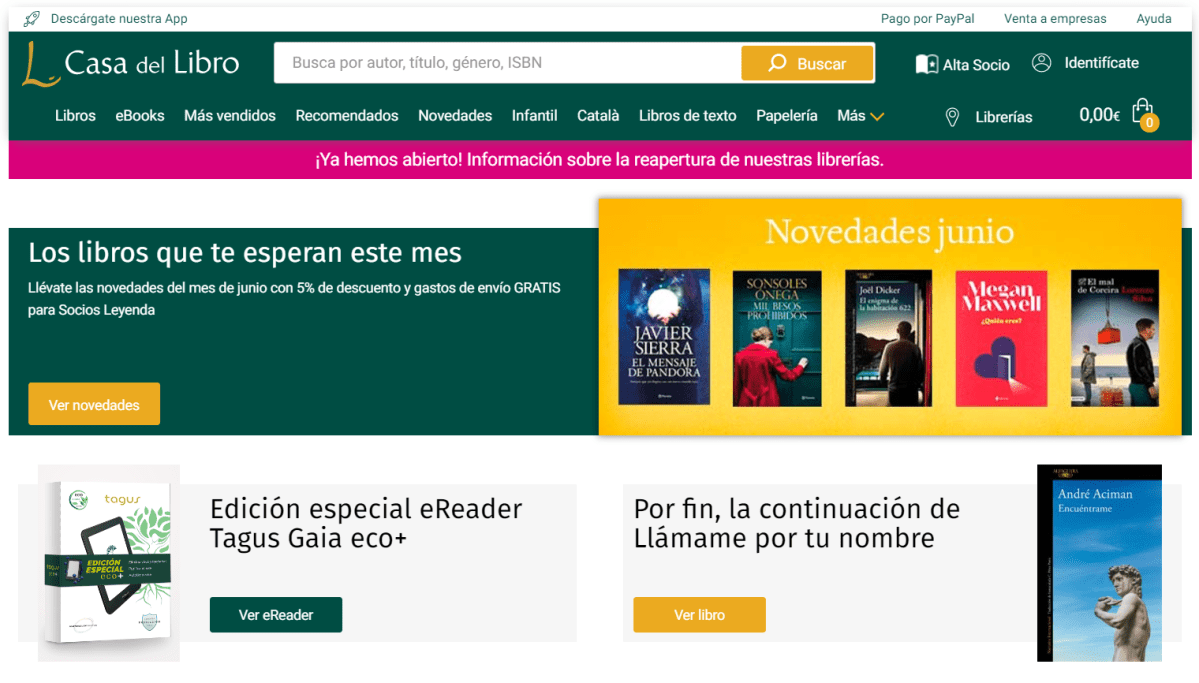Open the Libros menu item
The width and height of the screenshot is (1199, 683).
point(75,116)
